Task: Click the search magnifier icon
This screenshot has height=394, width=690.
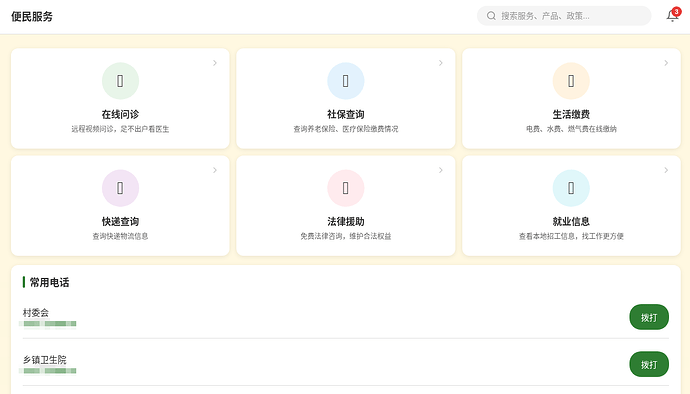Action: (x=491, y=16)
